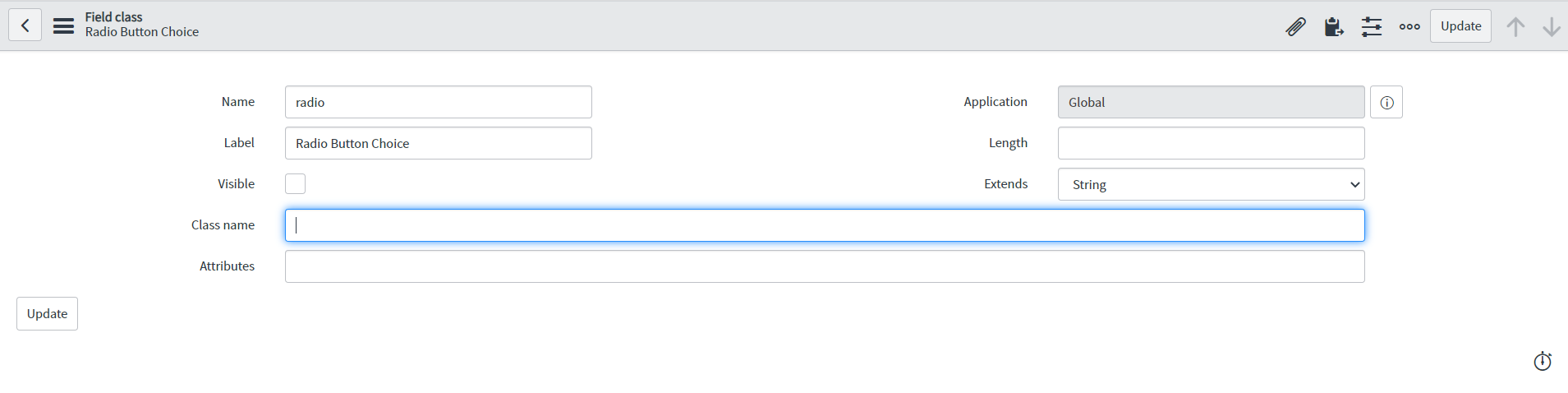The image size is (1568, 393).
Task: Click the clipboard template icon
Action: click(1333, 26)
